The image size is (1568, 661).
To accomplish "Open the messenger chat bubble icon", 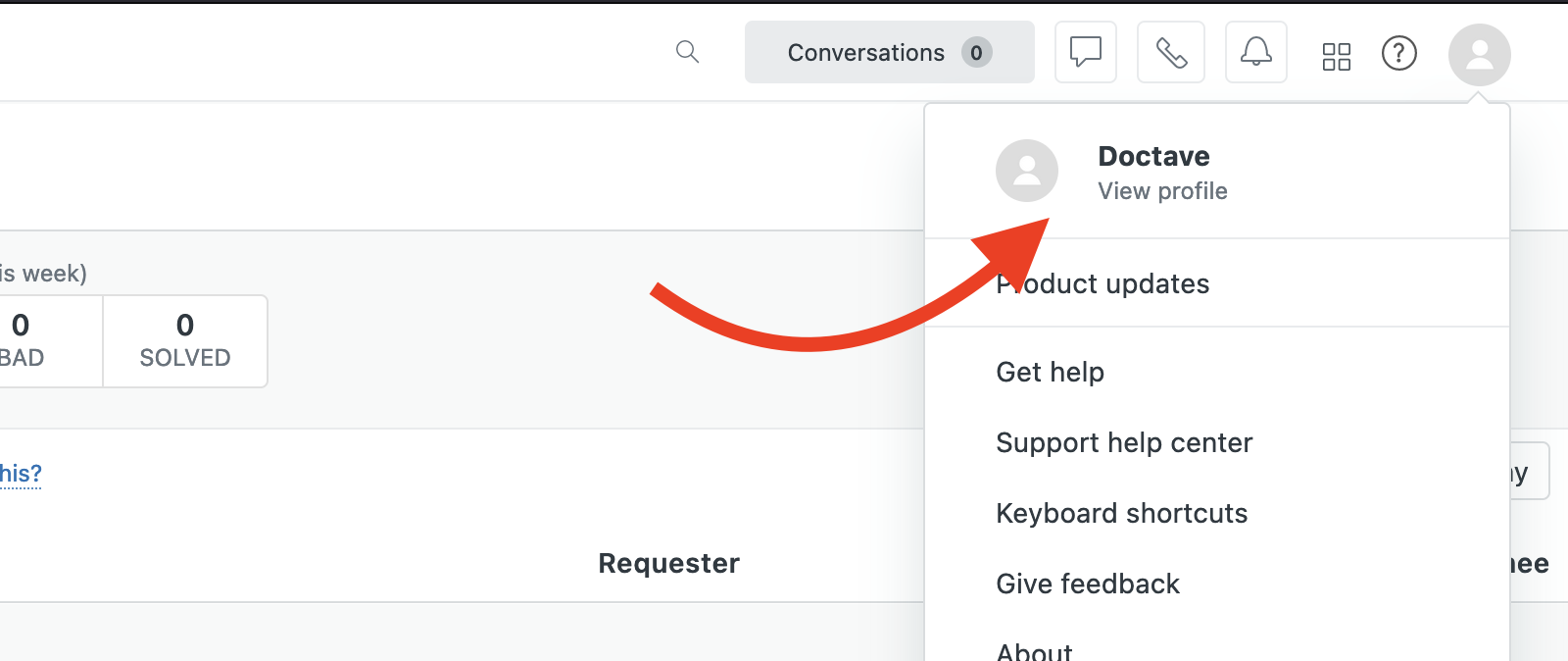I will [1085, 52].
